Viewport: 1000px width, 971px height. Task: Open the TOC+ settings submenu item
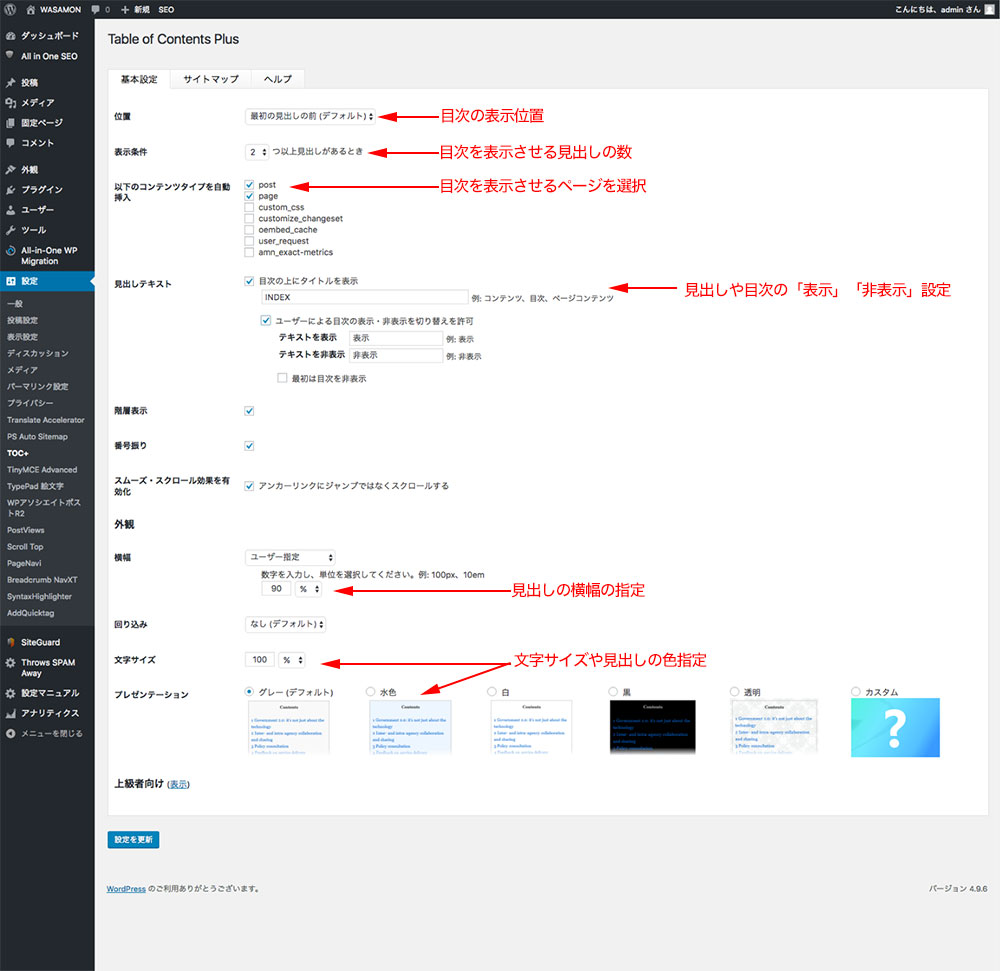coord(18,453)
